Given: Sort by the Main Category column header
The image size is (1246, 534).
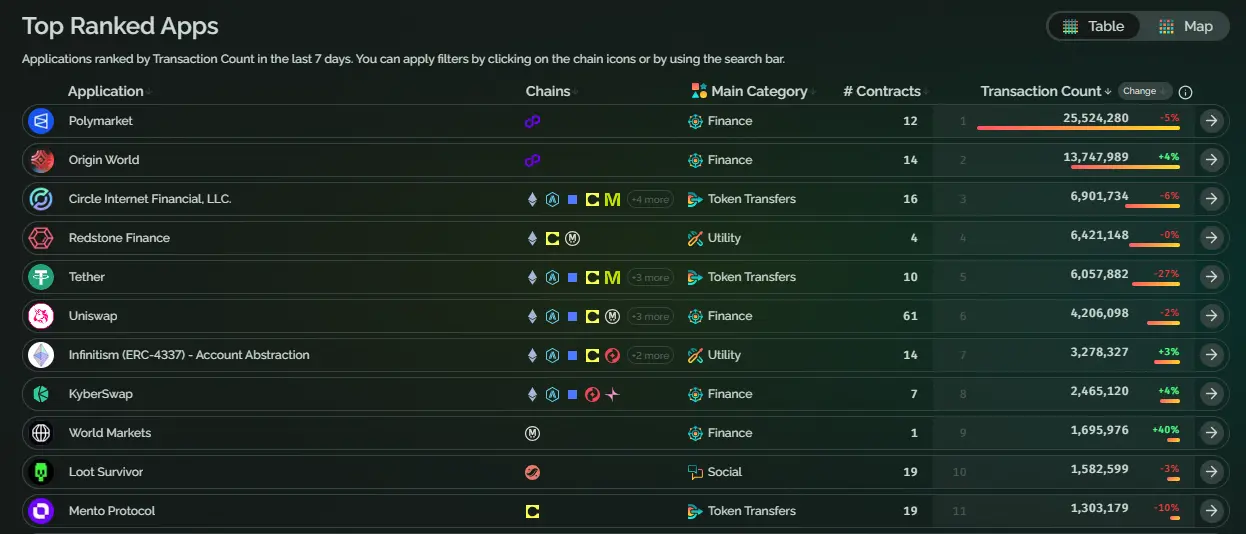Looking at the screenshot, I should (x=758, y=91).
